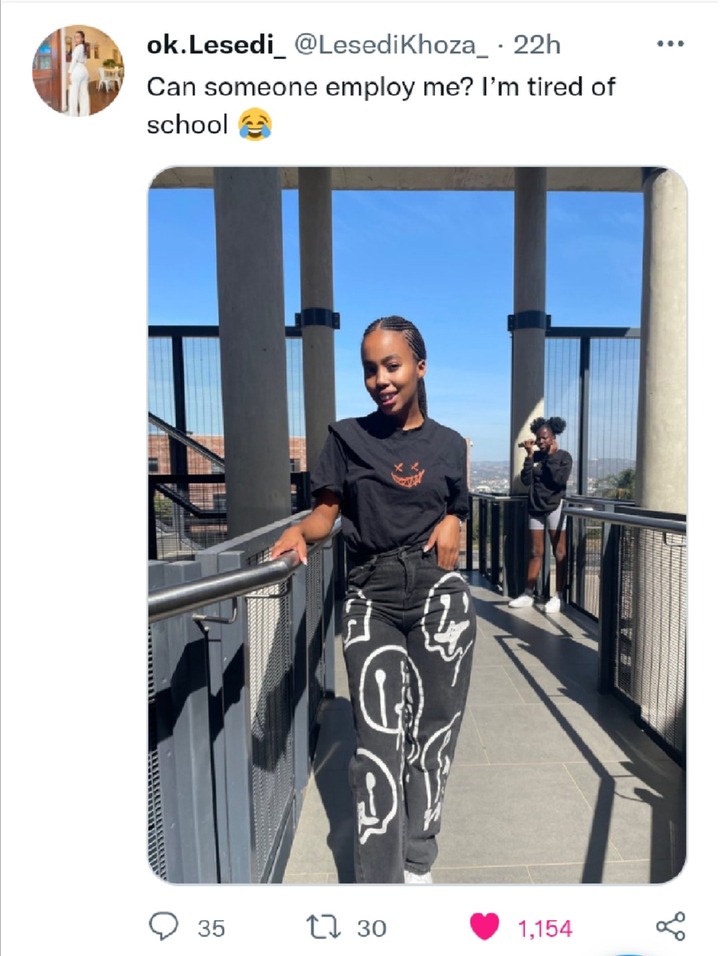This screenshot has width=720, height=956.
Task: Open ok.Lesedi_ profile picture avatar
Action: [78, 71]
